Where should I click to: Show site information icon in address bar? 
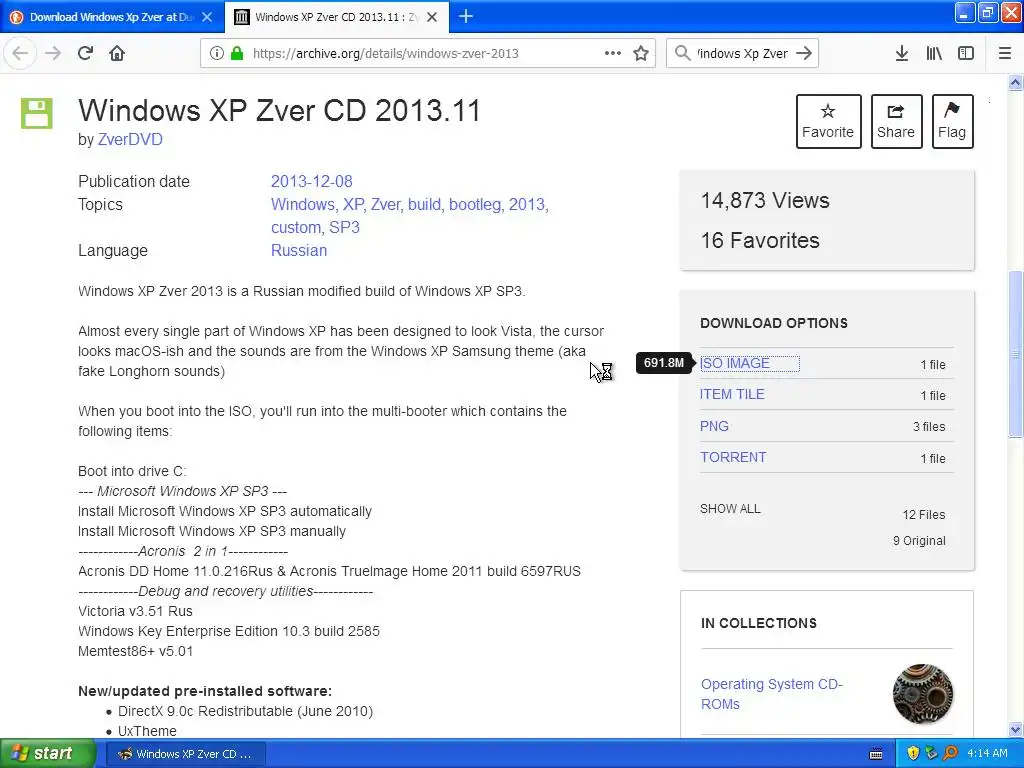[217, 54]
